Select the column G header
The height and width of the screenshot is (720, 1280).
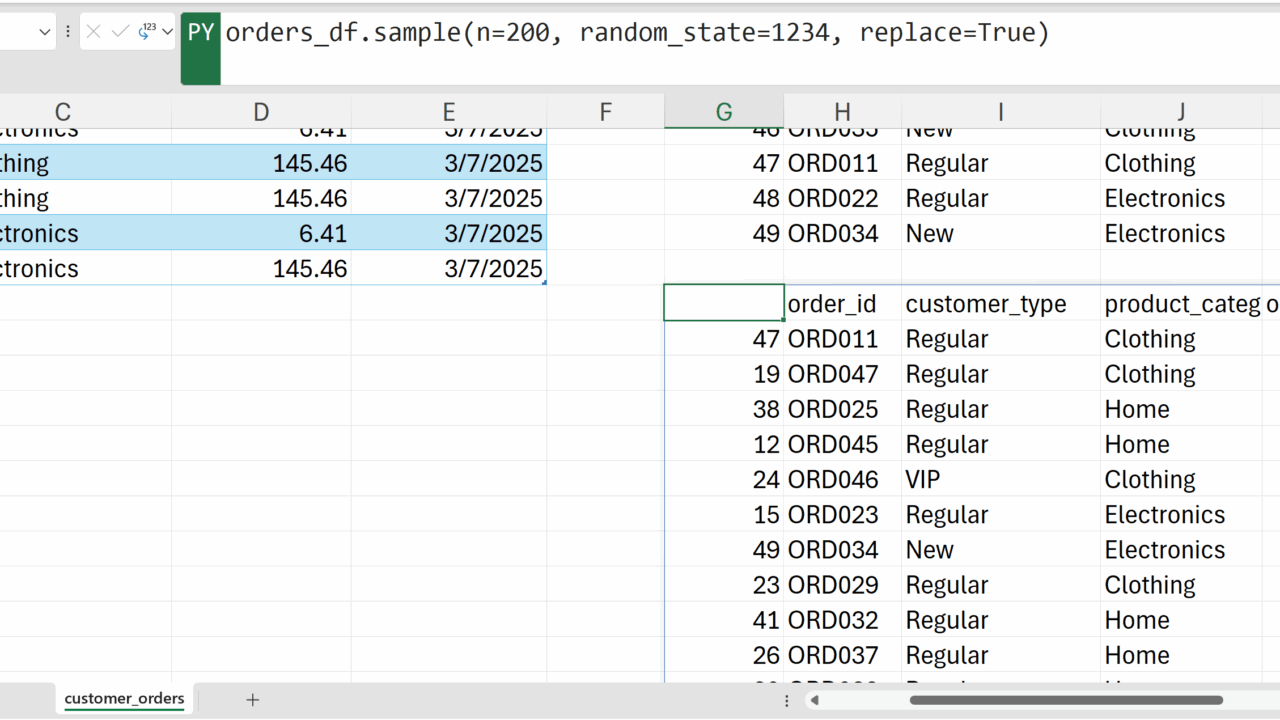pos(724,112)
